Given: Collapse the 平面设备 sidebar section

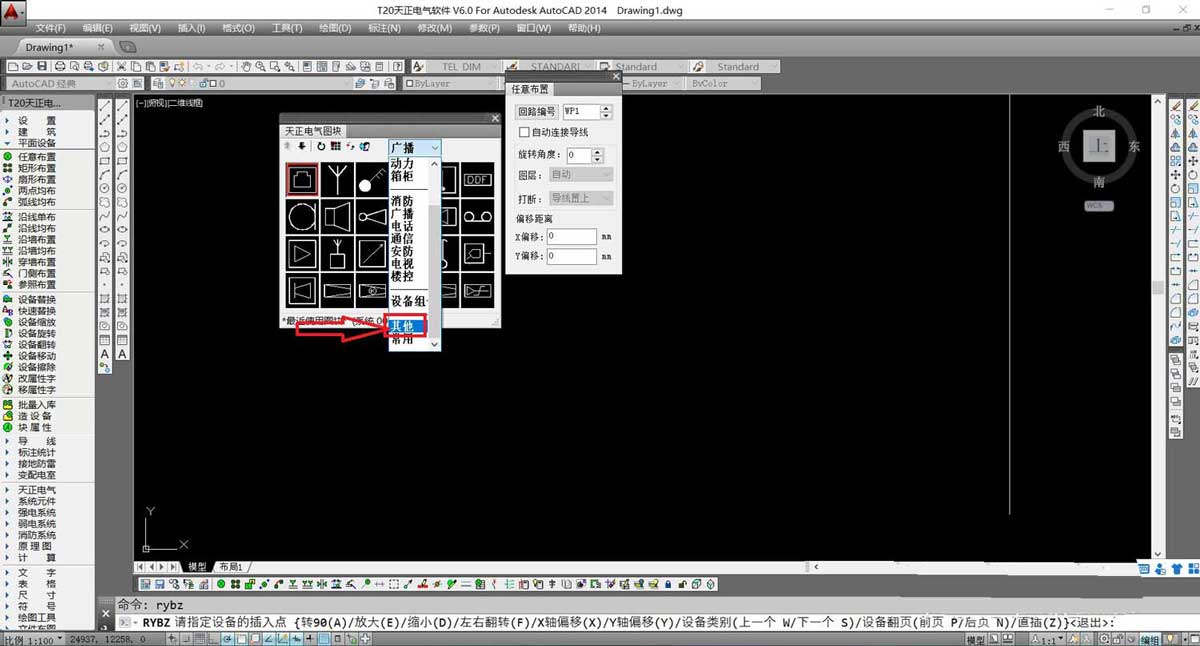Looking at the screenshot, I should (x=36, y=142).
